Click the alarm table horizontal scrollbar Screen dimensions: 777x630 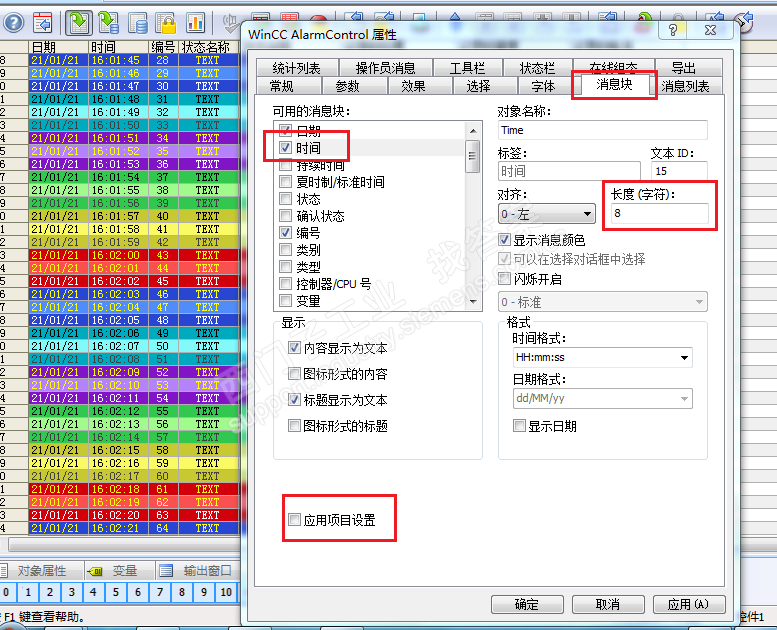click(x=124, y=545)
